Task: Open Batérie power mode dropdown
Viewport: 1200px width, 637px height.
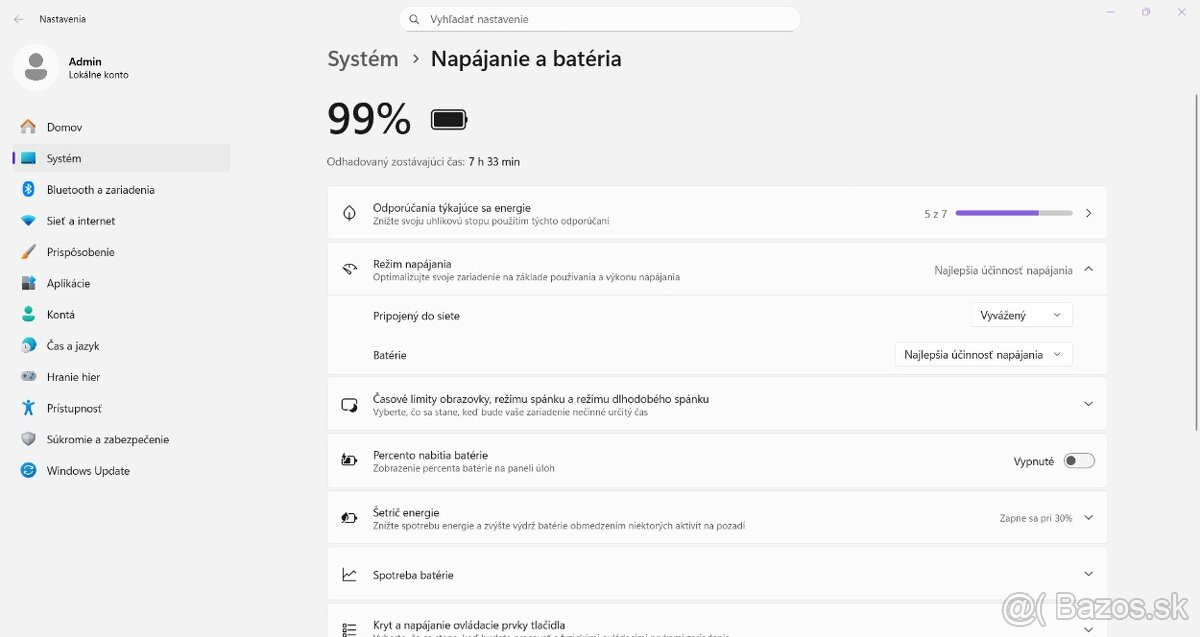Action: pyautogui.click(x=983, y=354)
